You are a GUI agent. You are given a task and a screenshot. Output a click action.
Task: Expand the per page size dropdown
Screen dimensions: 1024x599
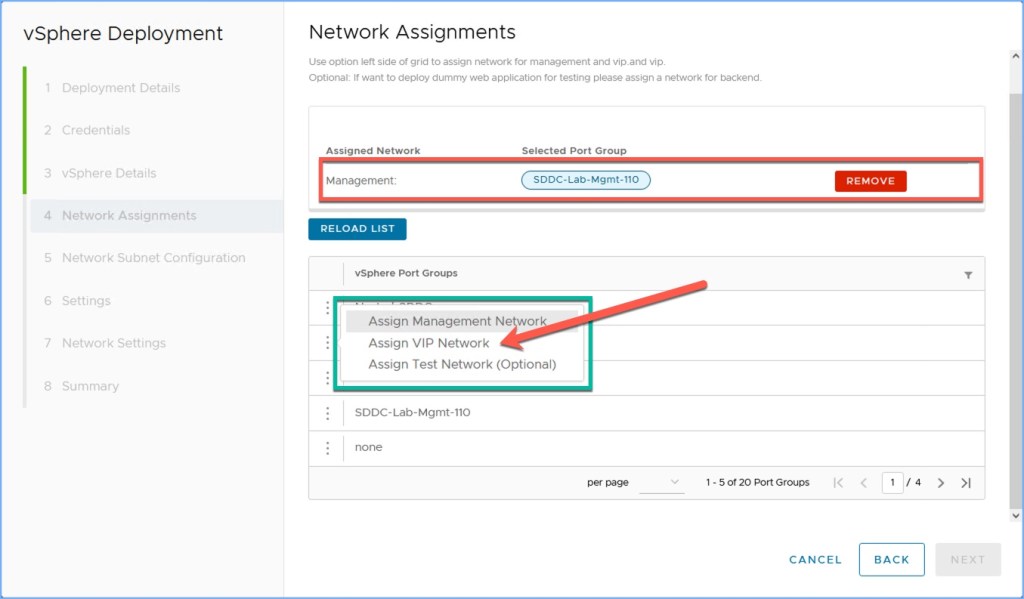tap(661, 482)
